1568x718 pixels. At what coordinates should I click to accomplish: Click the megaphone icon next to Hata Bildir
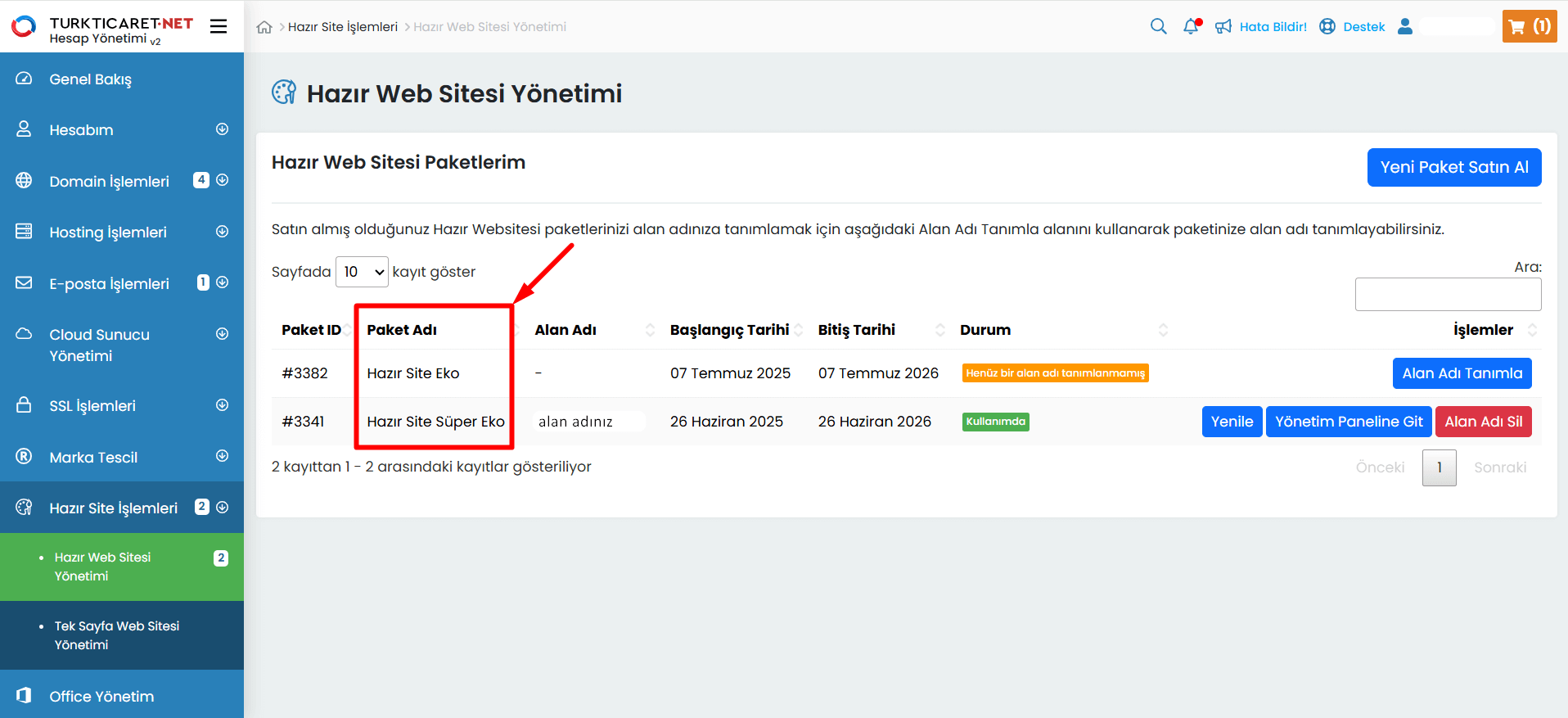pyautogui.click(x=1223, y=26)
